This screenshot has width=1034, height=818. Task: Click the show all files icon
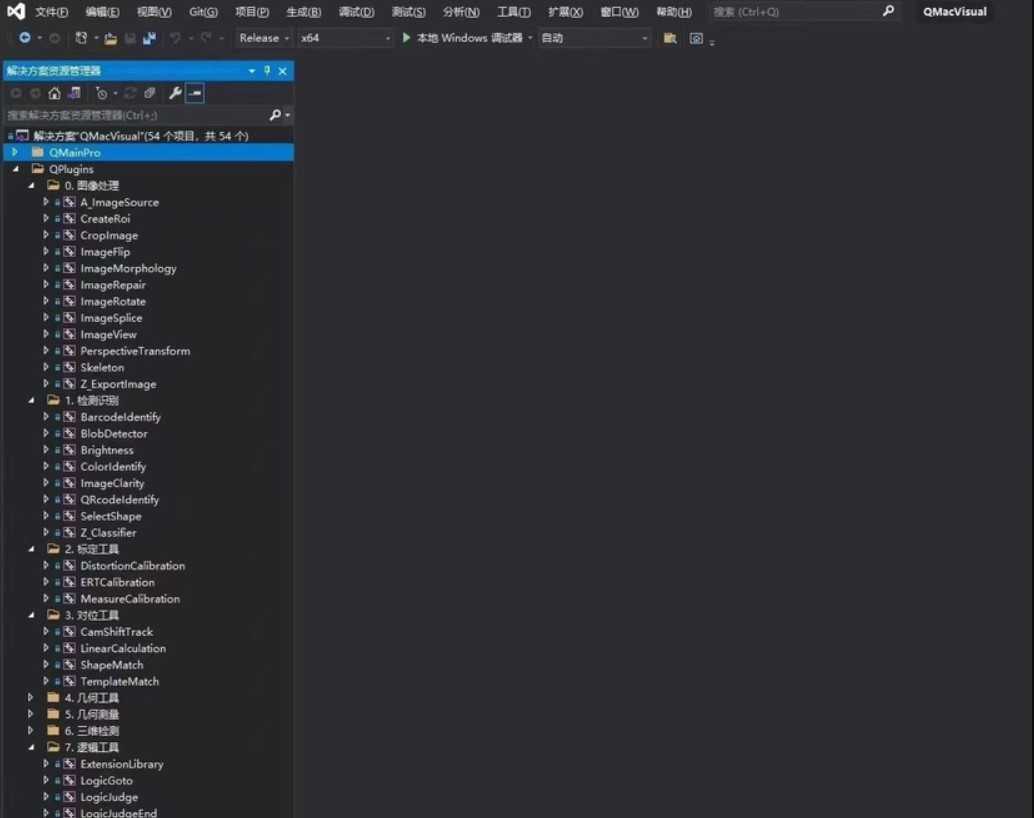[x=150, y=94]
